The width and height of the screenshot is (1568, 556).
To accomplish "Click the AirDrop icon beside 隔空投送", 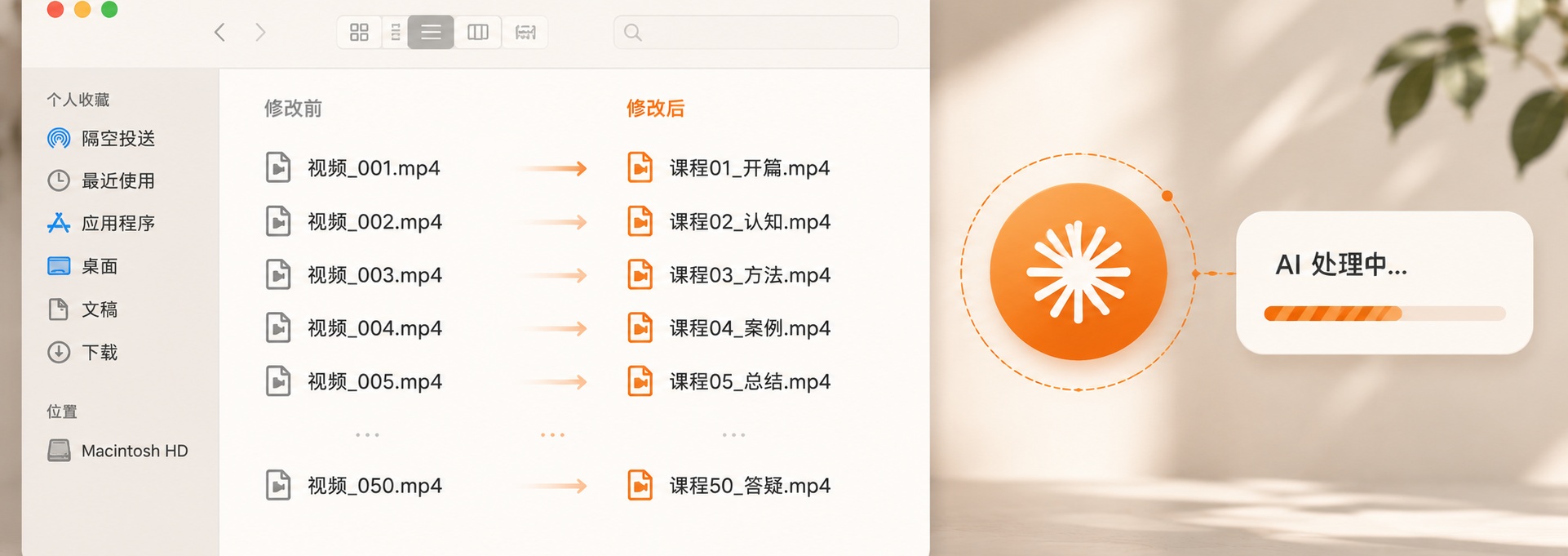I will pyautogui.click(x=59, y=139).
